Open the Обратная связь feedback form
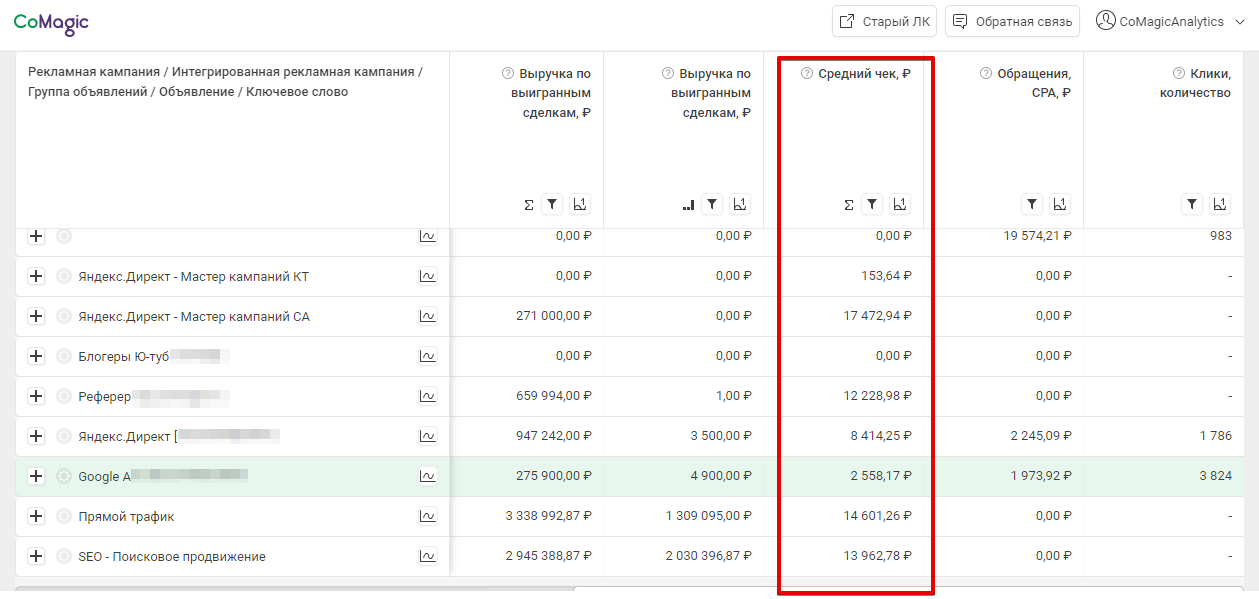Image resolution: width=1259 pixels, height=599 pixels. 1012,22
